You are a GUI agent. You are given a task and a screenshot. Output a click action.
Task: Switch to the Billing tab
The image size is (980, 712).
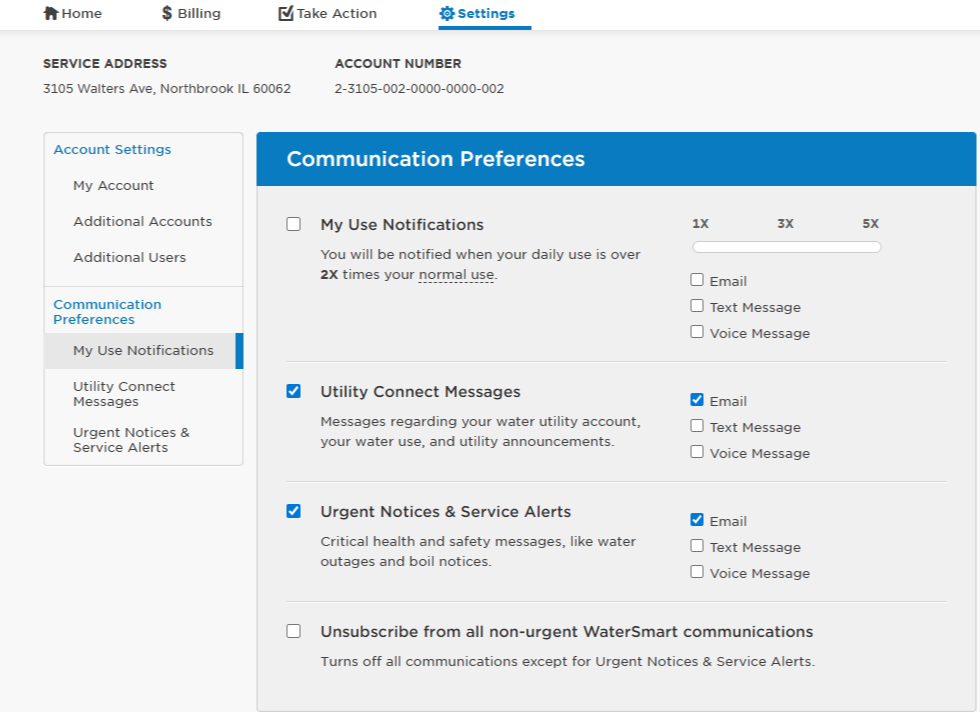pos(190,13)
